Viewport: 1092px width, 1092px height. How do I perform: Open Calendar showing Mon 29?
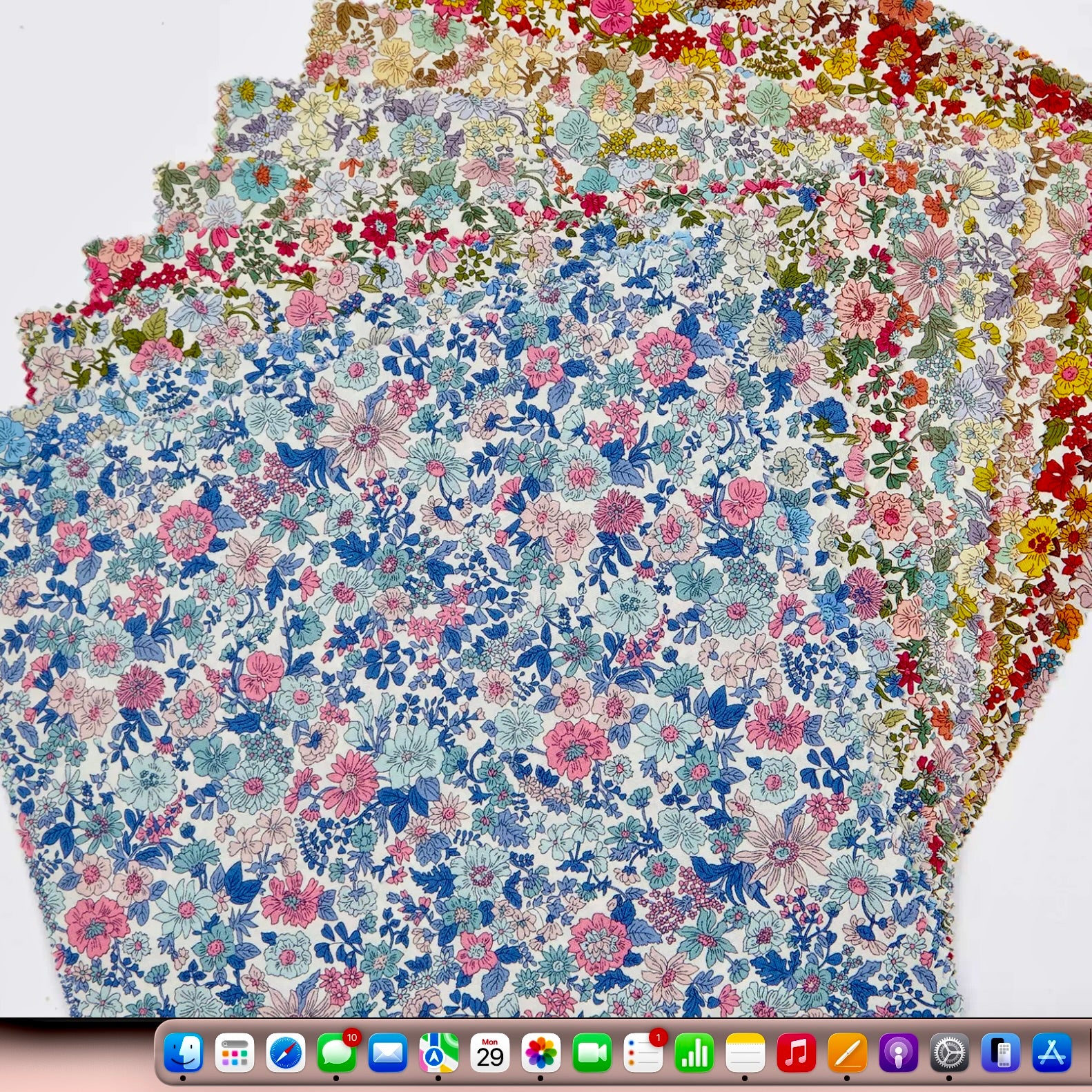[x=490, y=1053]
